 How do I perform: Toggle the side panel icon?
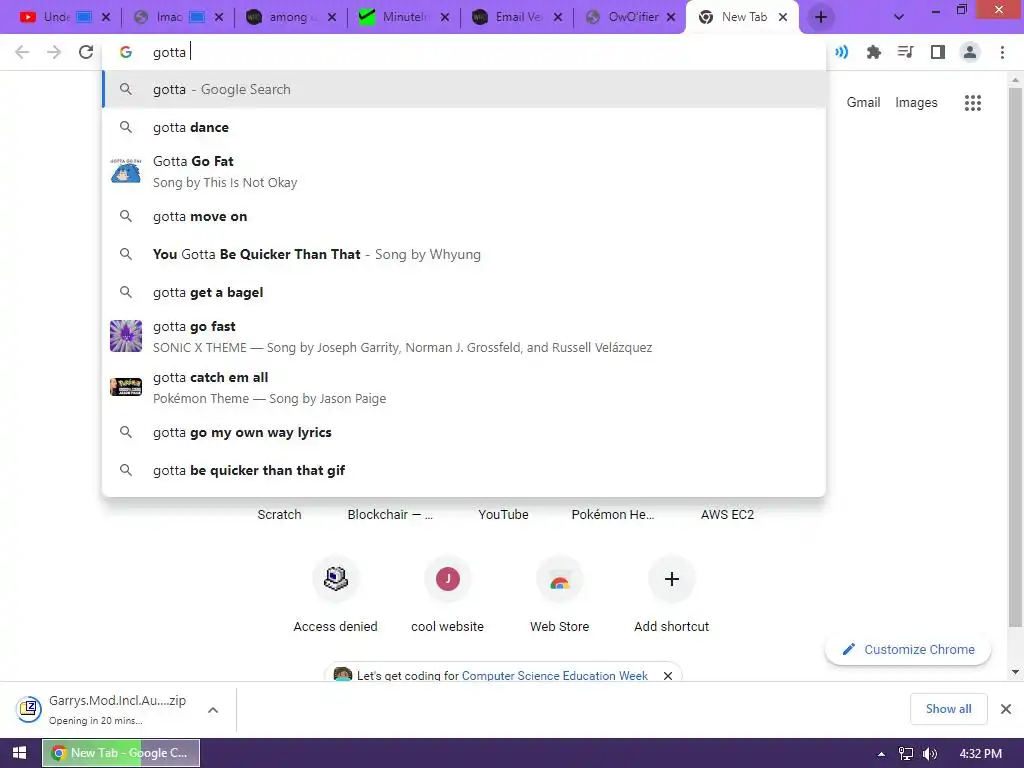(x=938, y=52)
